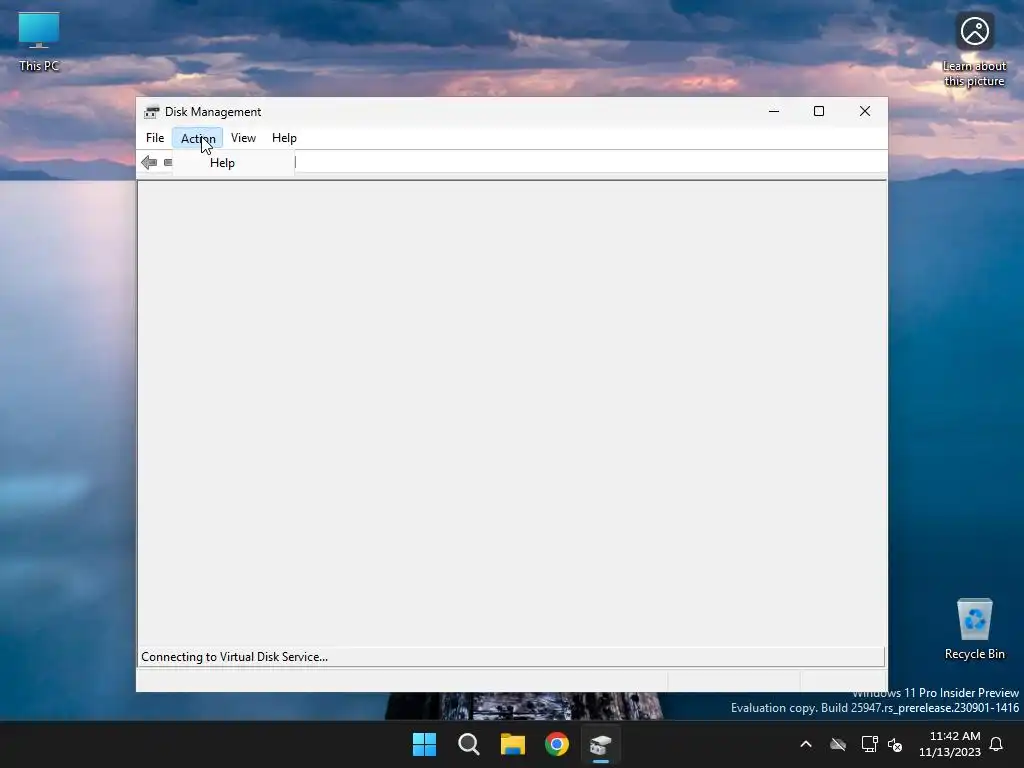Open network status tray icon
Image resolution: width=1024 pixels, height=768 pixels.
click(869, 744)
